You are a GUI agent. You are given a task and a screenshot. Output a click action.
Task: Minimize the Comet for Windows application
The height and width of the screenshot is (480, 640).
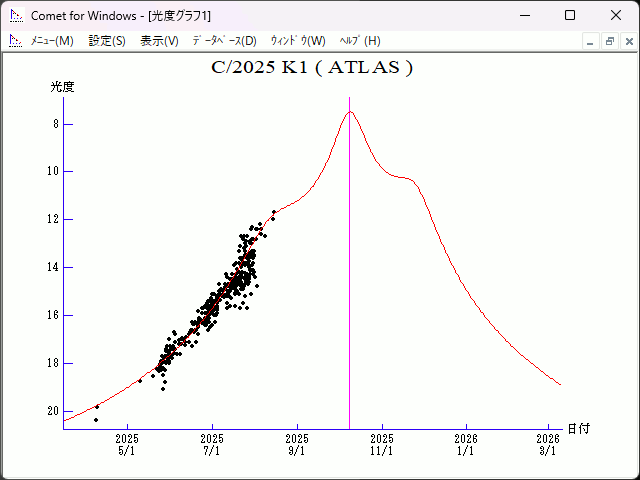coord(524,15)
